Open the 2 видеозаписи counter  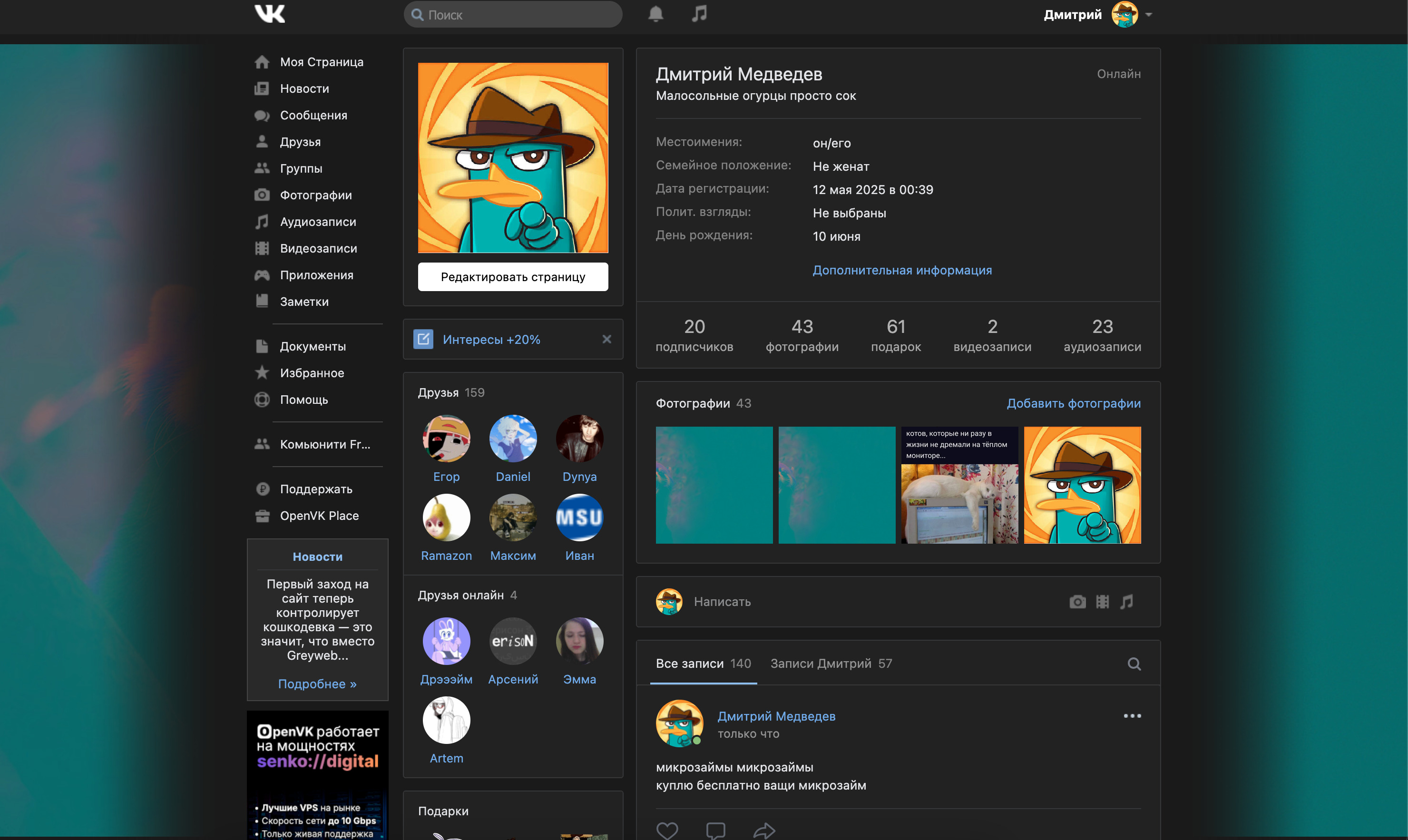(992, 335)
